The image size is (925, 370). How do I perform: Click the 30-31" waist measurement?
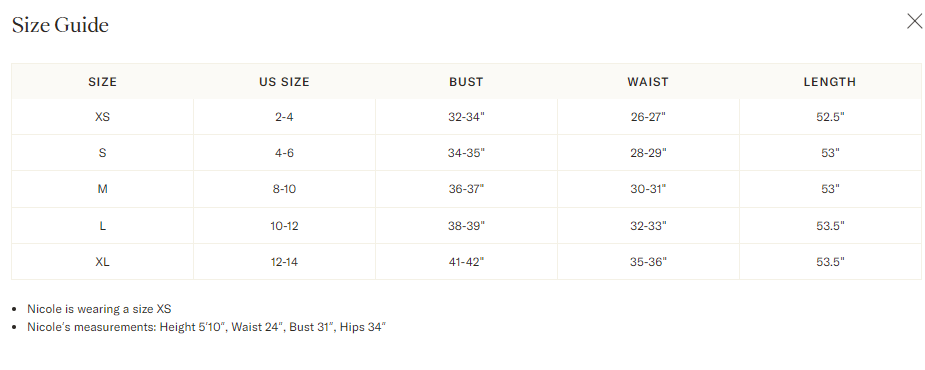click(x=648, y=189)
